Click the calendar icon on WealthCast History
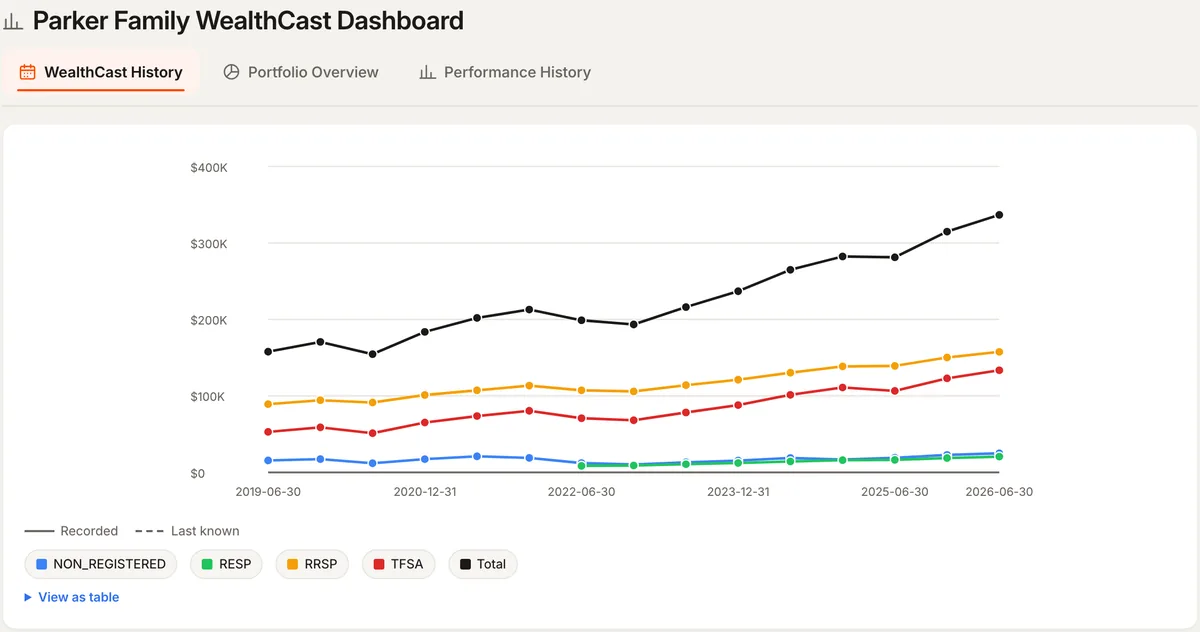1200x632 pixels. 28,72
